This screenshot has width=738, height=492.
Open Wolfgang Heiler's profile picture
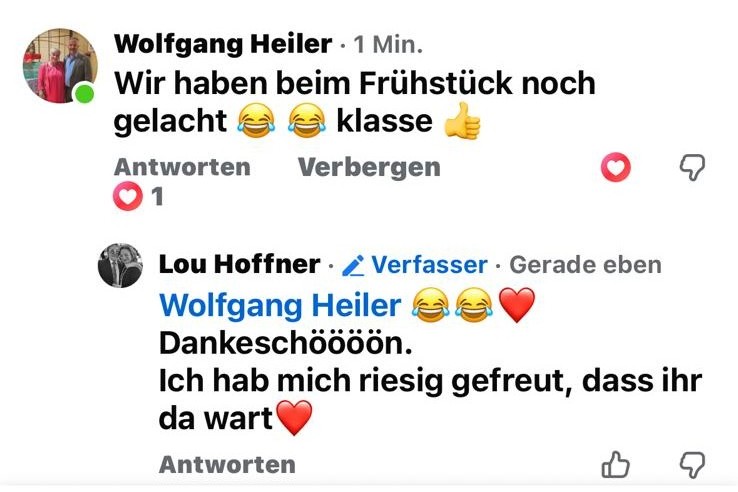(60, 65)
